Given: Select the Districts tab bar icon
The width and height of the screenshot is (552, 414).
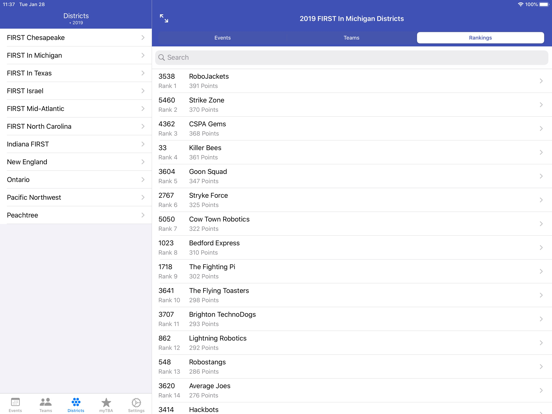Looking at the screenshot, I should pyautogui.click(x=76, y=404).
